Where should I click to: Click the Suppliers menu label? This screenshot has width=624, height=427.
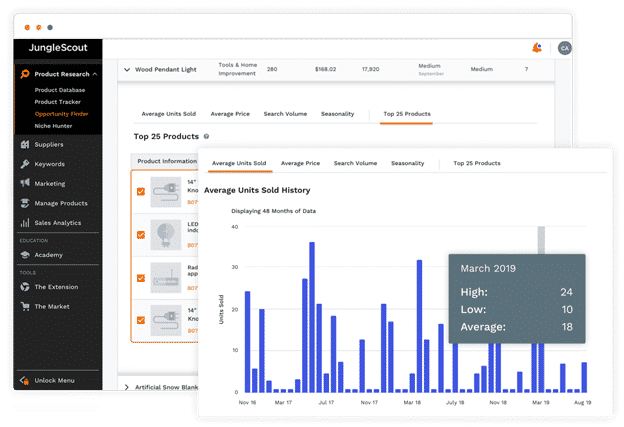point(49,144)
